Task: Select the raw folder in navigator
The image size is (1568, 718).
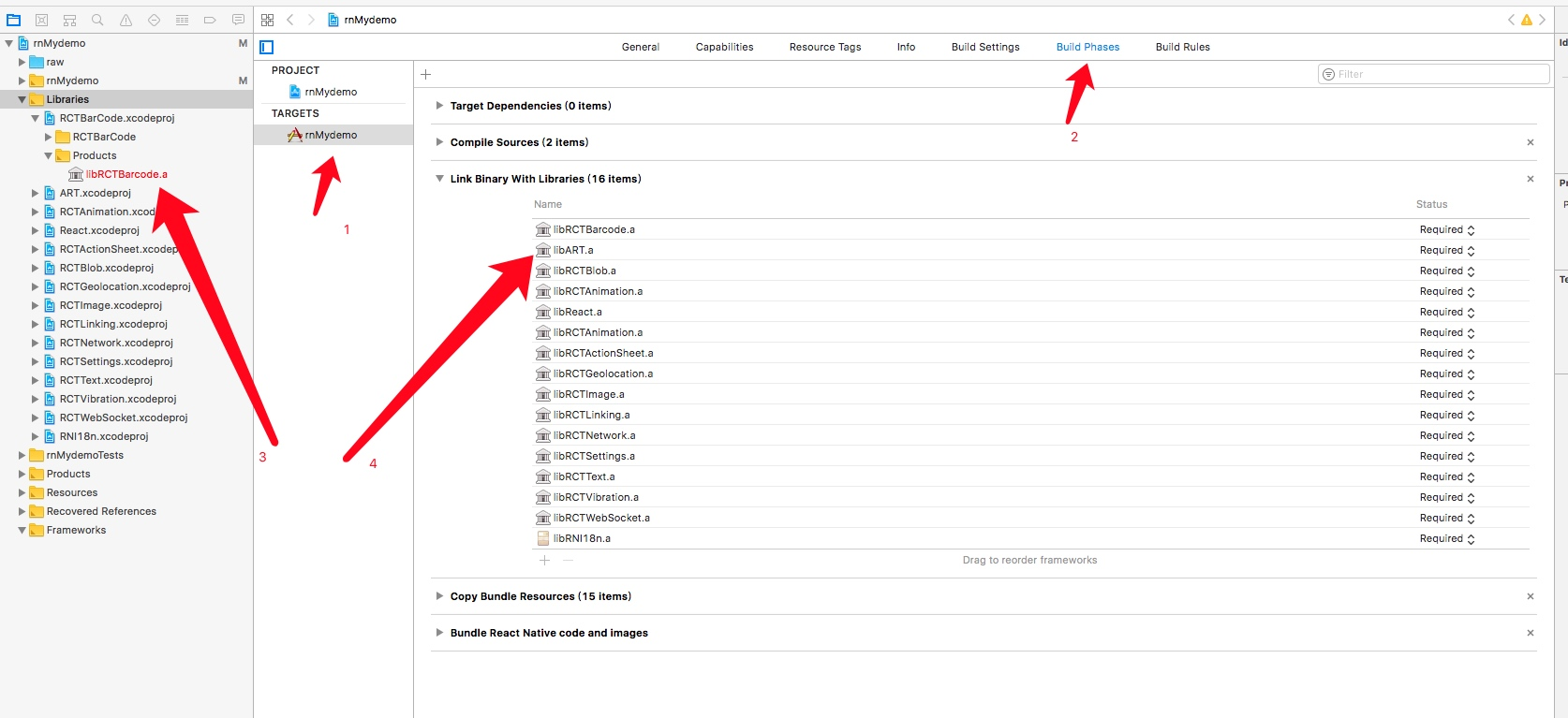Action: [x=55, y=62]
